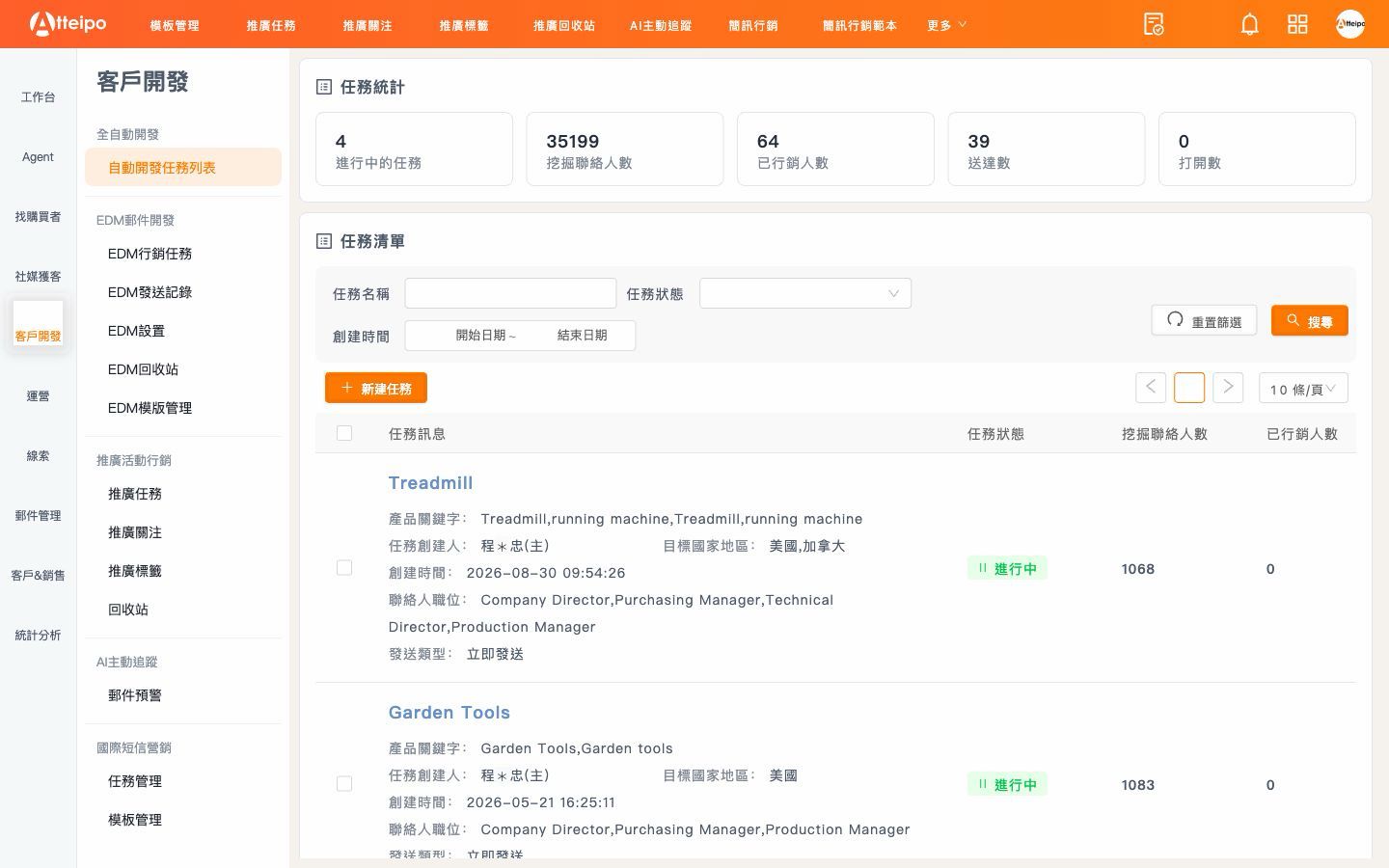Click the 挖掘聯絡人數 35199 statistic card
1389x868 pixels.
point(625,149)
